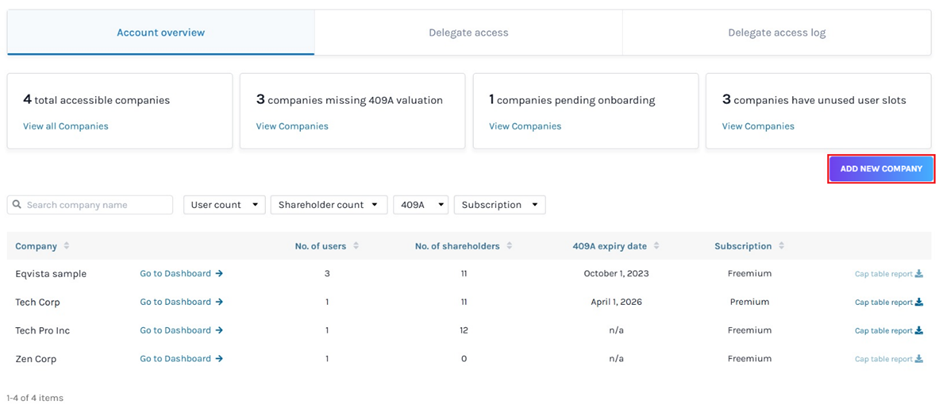Screen dimensions: 939x405
Task: Click View all Companies link
Action: click(x=65, y=127)
